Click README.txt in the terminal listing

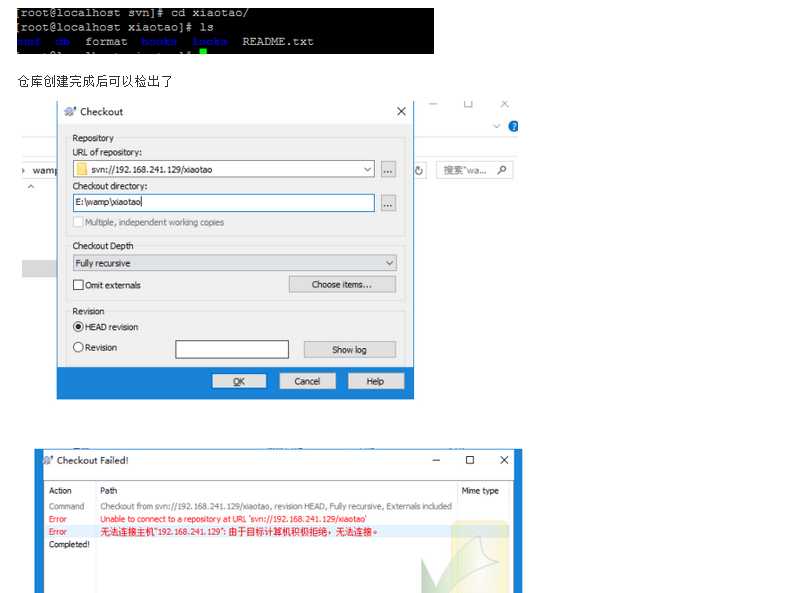coord(278,42)
